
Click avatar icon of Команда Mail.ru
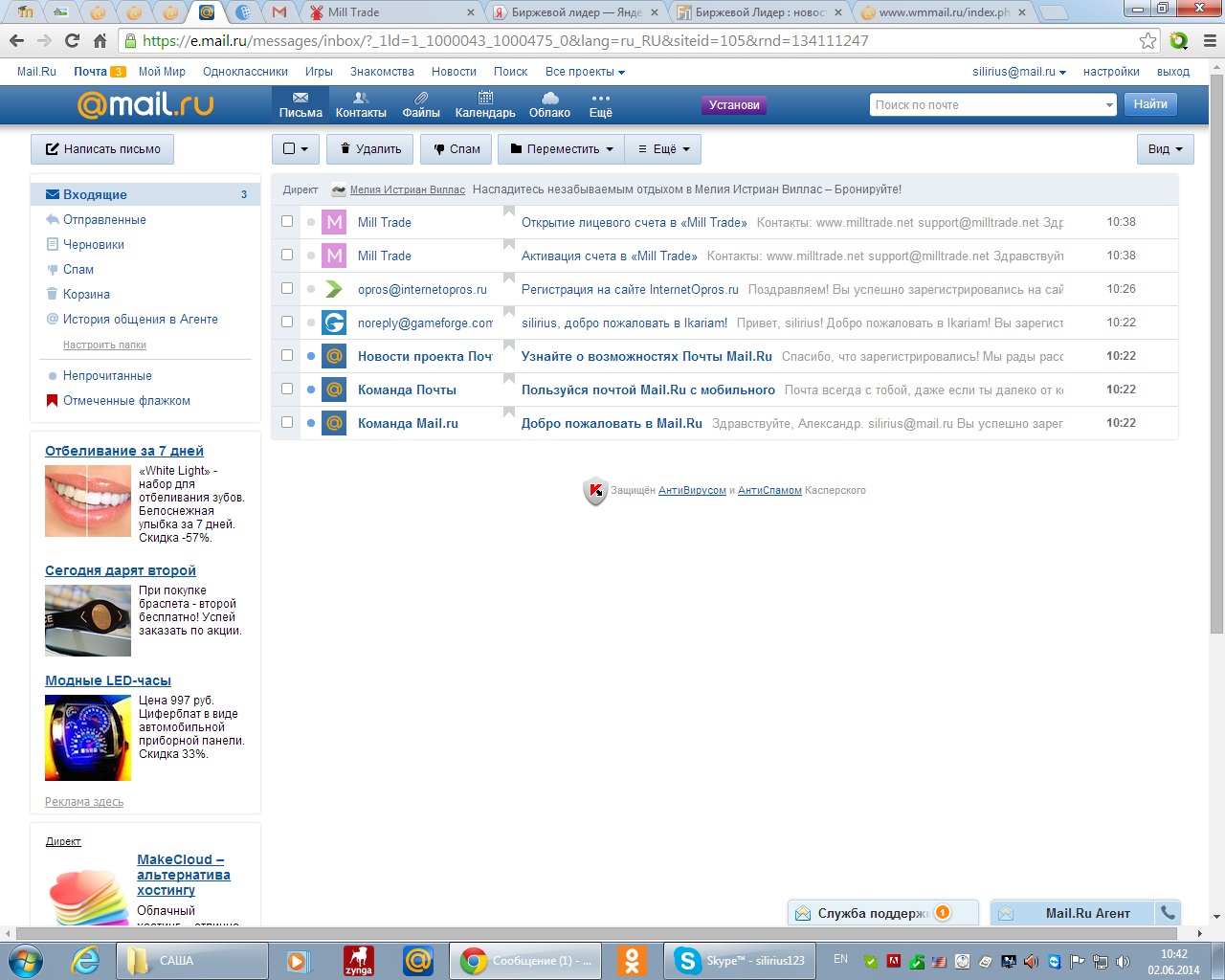click(334, 423)
